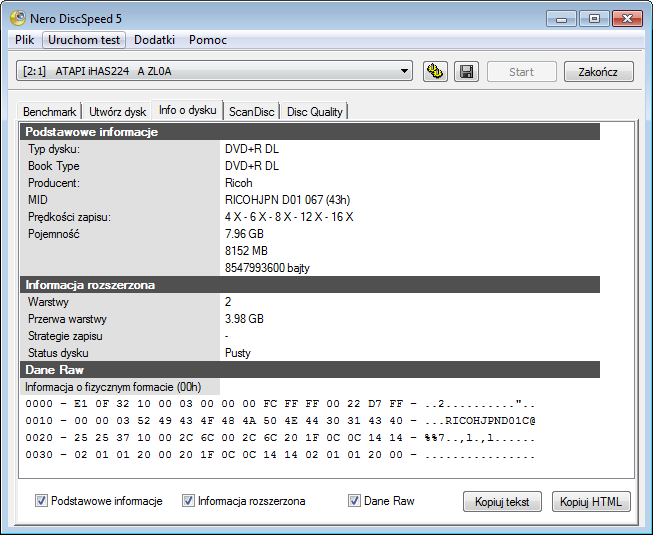
Task: Click the Podstawowe informacje section header
Action: [310, 132]
